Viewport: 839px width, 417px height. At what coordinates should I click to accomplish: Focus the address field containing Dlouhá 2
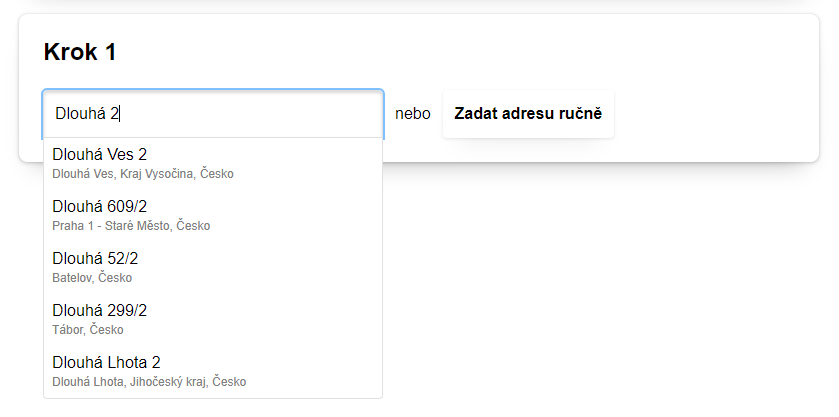[213, 113]
